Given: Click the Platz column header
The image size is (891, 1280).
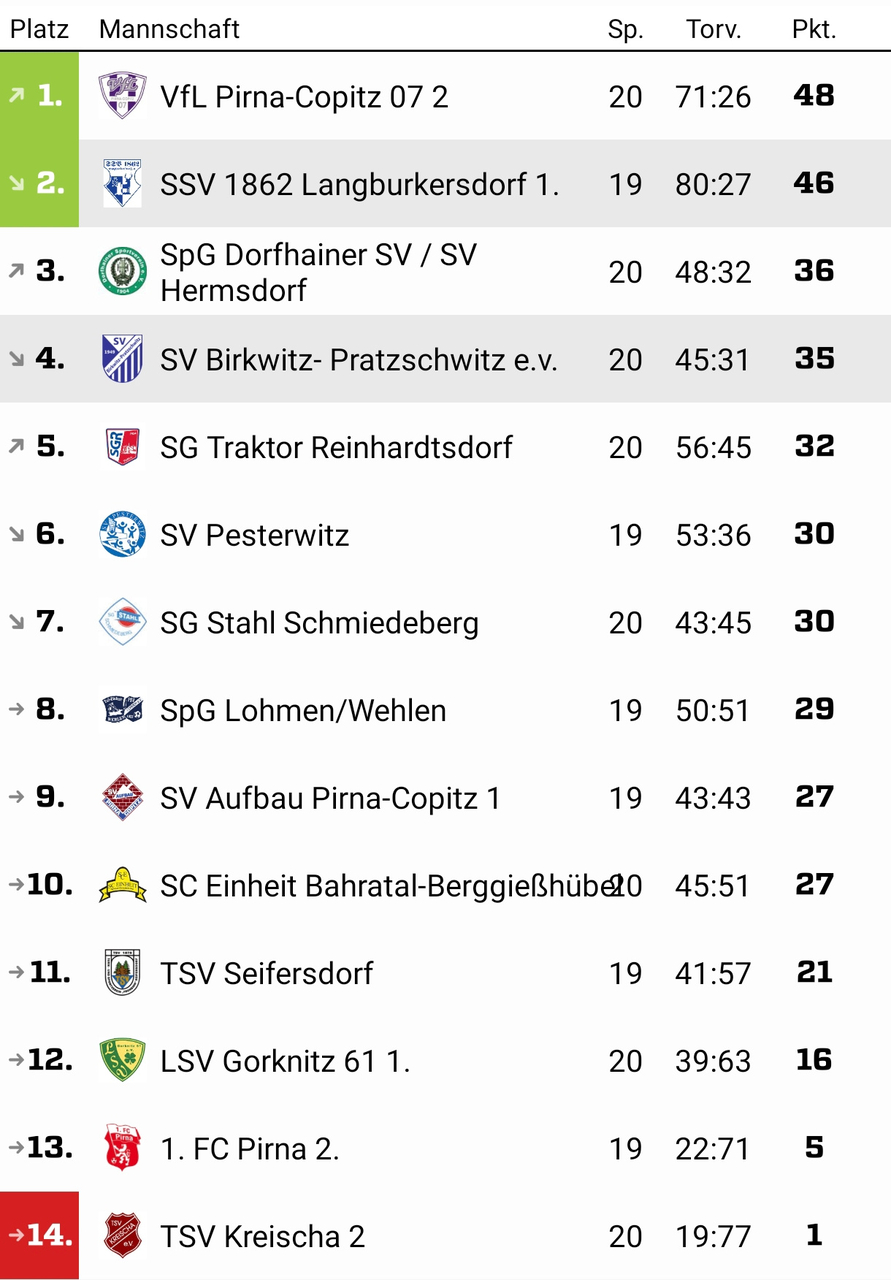Looking at the screenshot, I should pyautogui.click(x=40, y=29).
